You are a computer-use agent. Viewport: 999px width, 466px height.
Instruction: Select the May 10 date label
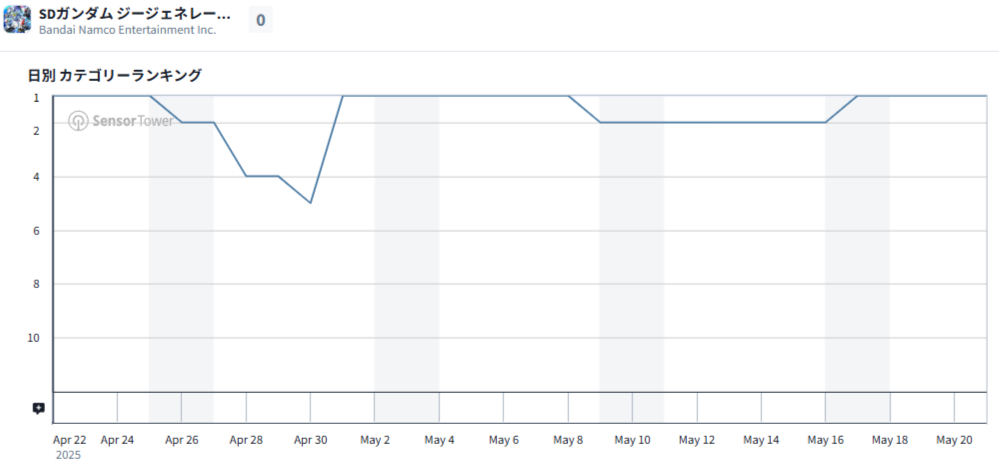click(x=632, y=439)
